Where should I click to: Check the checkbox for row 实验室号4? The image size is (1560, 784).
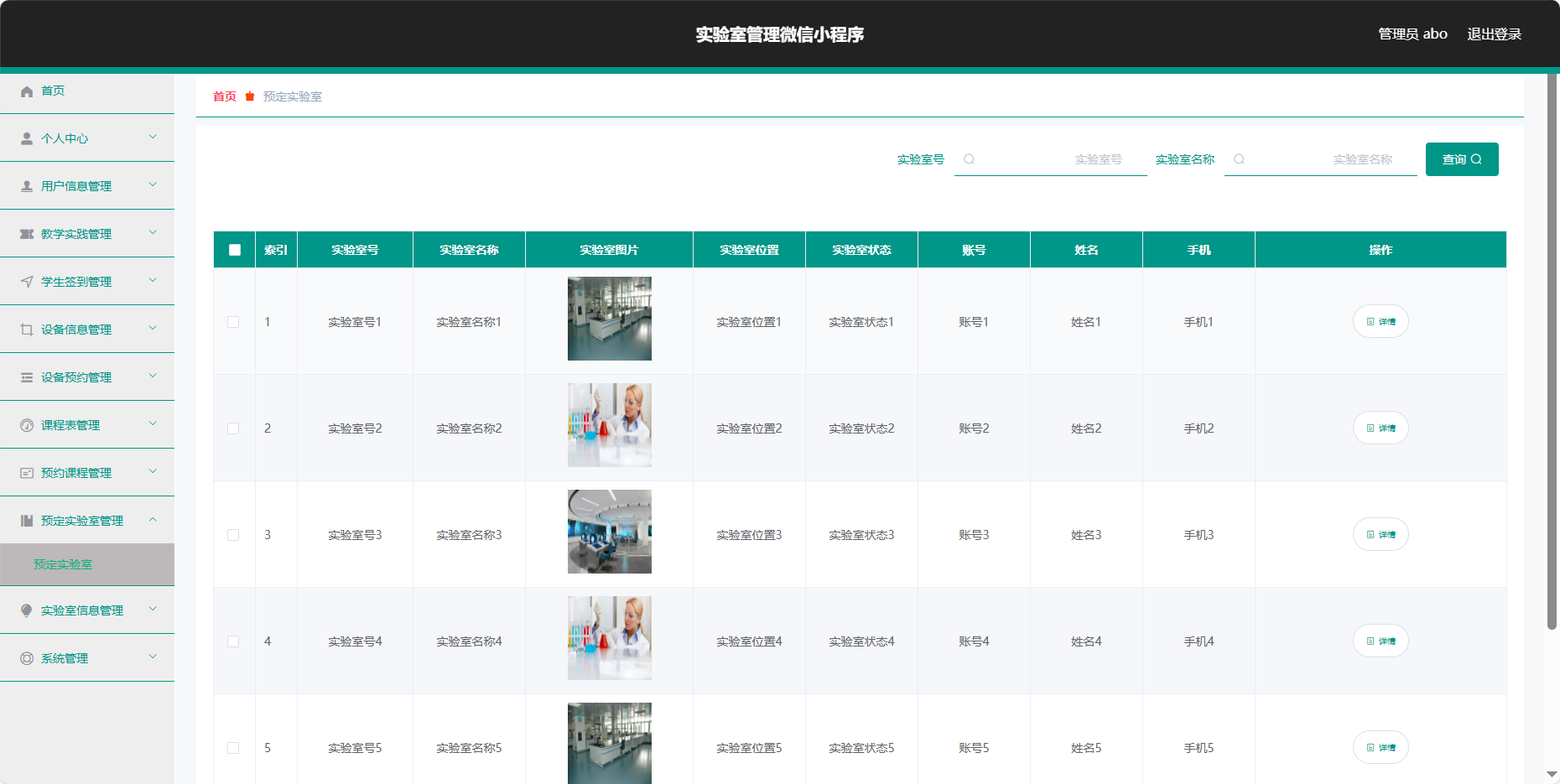(233, 641)
